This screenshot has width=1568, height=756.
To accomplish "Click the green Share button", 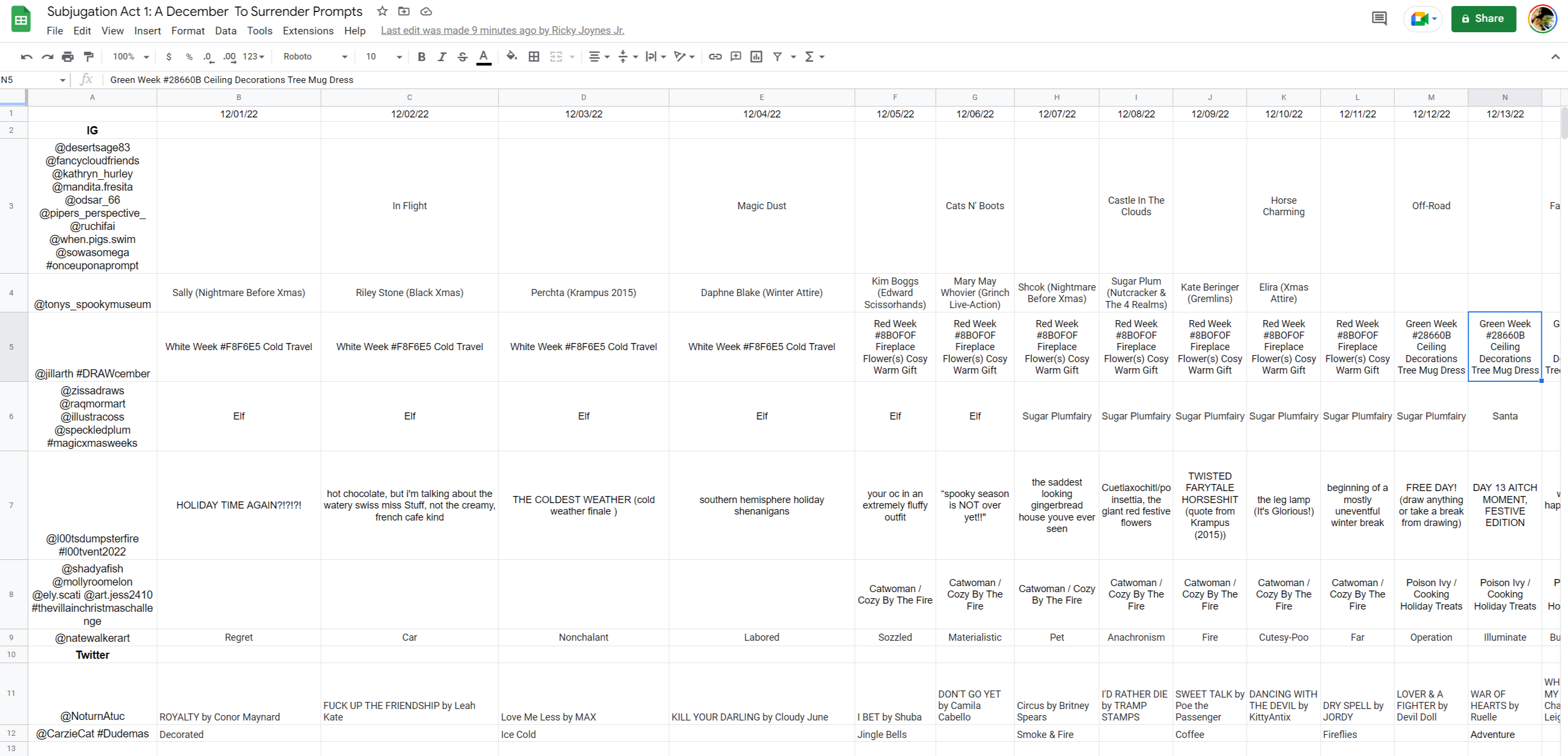I will click(1483, 18).
